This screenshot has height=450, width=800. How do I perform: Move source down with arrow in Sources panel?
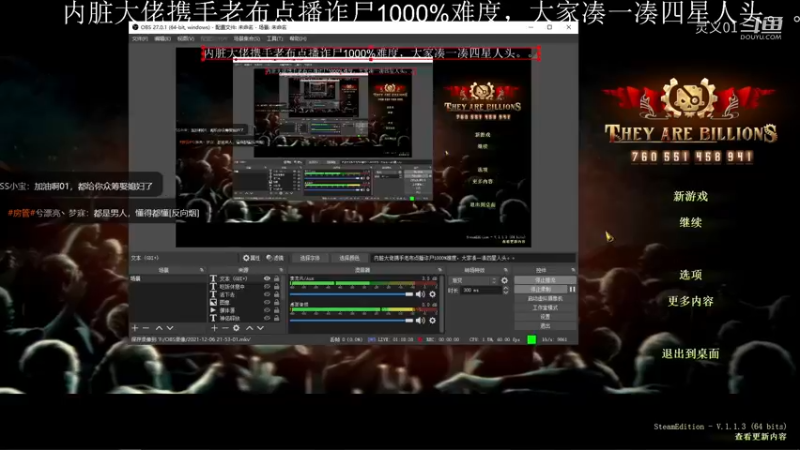[260, 328]
